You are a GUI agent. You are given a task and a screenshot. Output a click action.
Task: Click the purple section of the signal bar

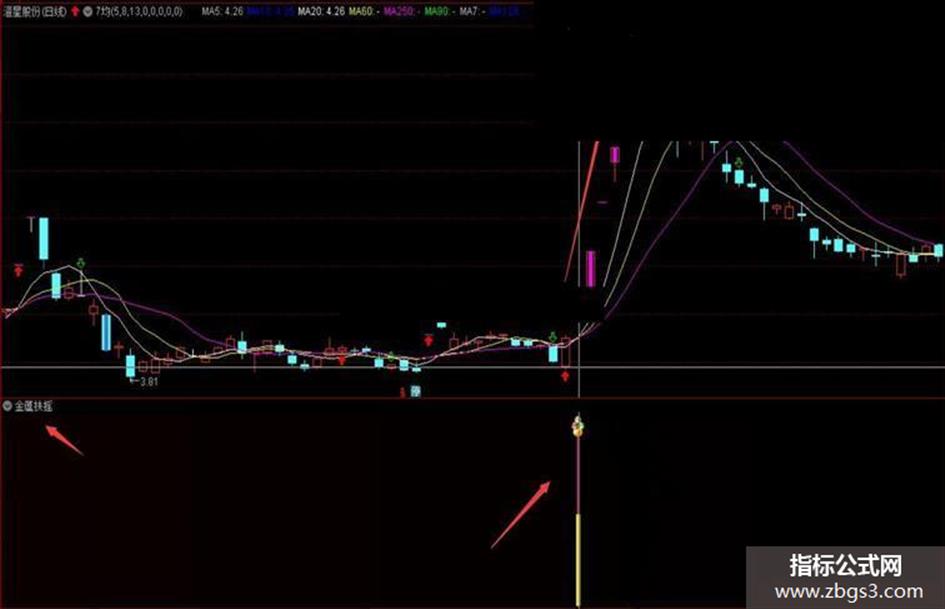[578, 475]
